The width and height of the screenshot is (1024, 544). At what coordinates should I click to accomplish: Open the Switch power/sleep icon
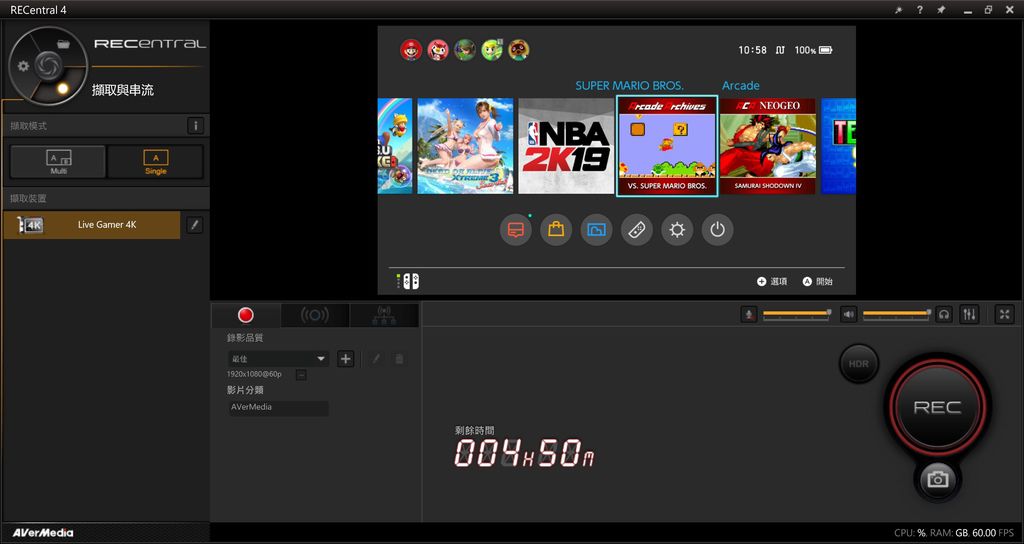[718, 230]
